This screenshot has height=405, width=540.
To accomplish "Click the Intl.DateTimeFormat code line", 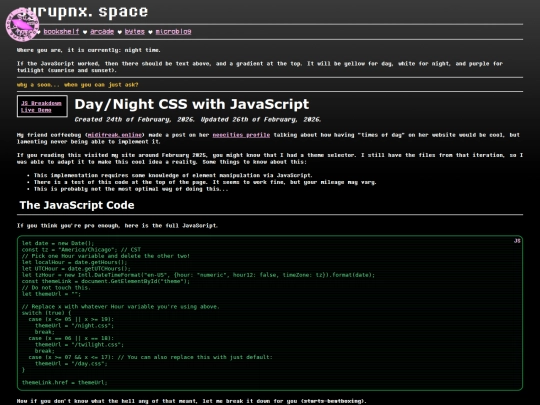I will point(198,275).
